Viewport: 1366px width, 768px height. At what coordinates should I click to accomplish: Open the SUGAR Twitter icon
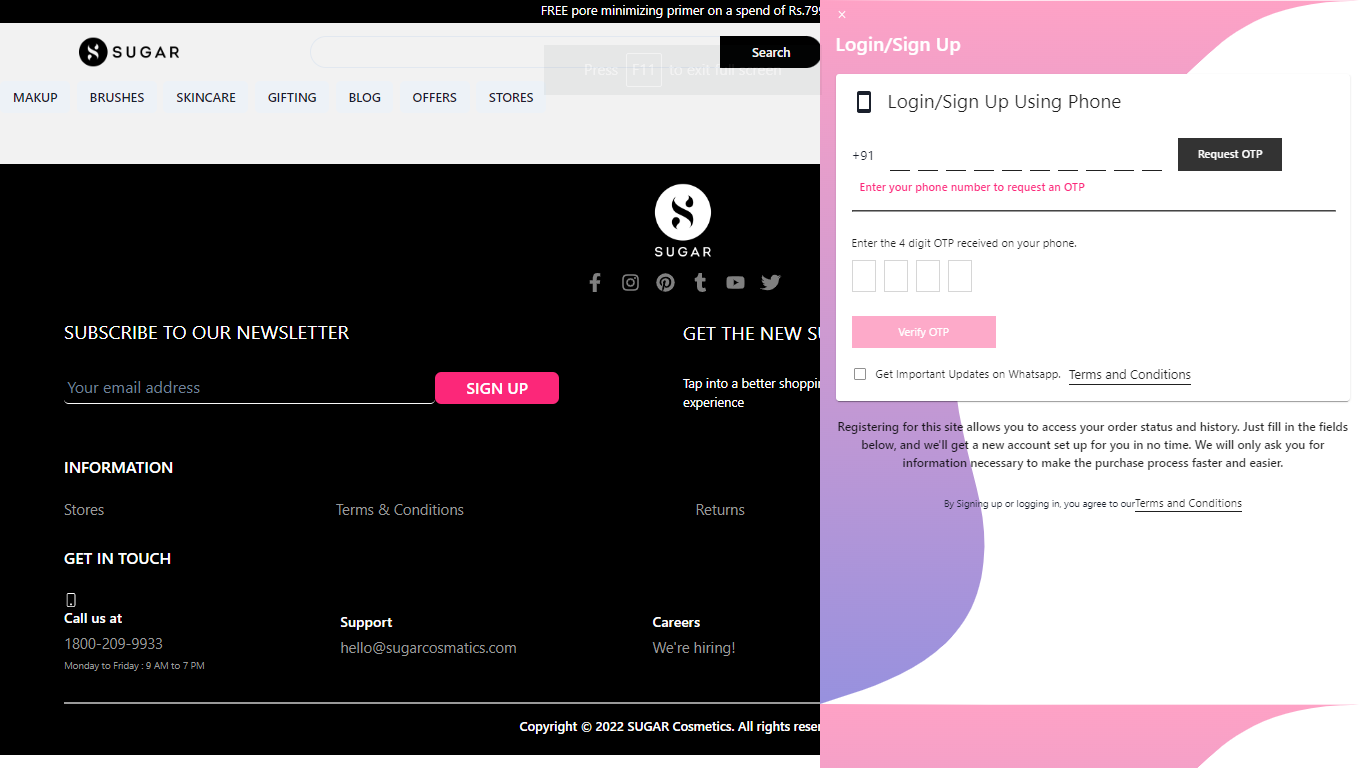[x=770, y=283]
